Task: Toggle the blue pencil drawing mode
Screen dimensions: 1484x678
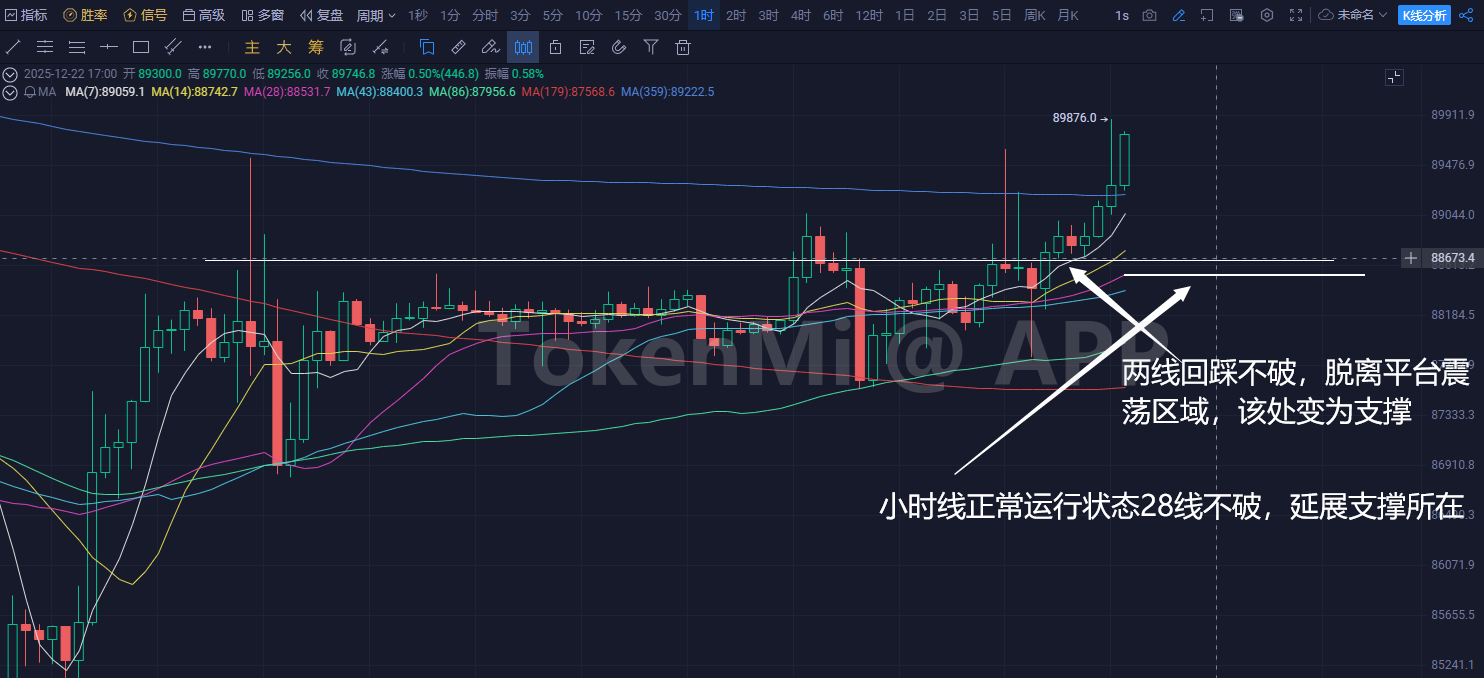Action: pos(1179,15)
